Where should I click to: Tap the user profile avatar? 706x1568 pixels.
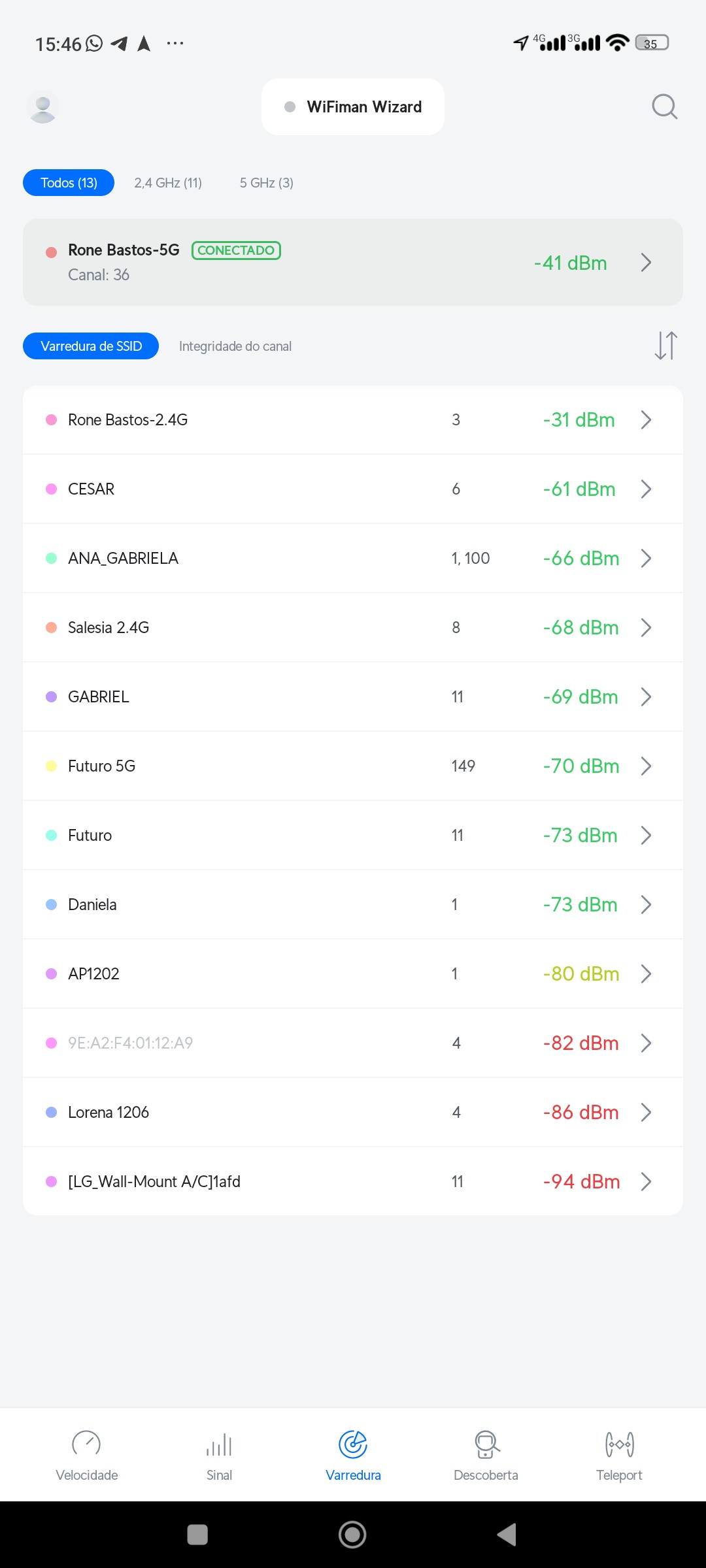pyautogui.click(x=43, y=107)
